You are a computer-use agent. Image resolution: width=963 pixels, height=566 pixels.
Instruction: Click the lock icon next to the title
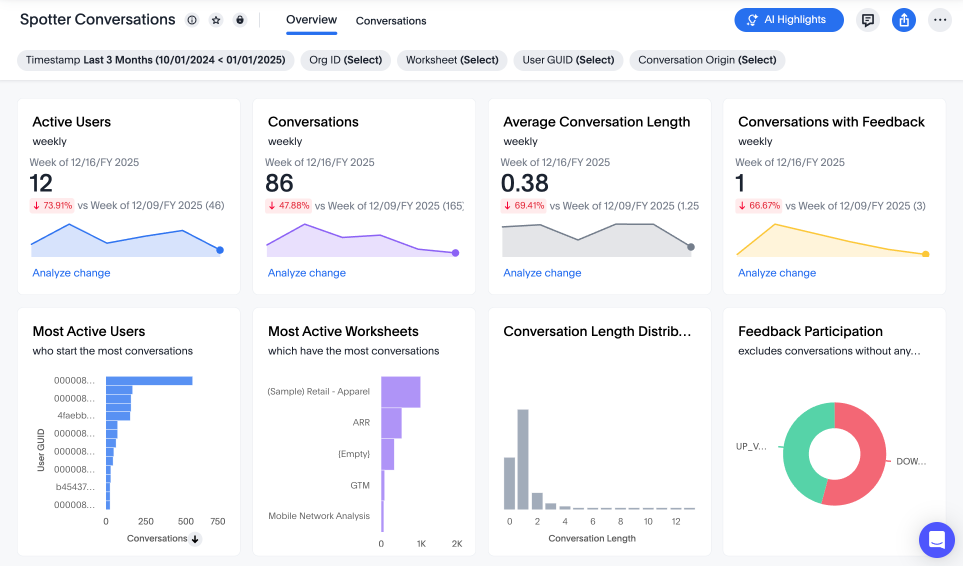pos(240,20)
